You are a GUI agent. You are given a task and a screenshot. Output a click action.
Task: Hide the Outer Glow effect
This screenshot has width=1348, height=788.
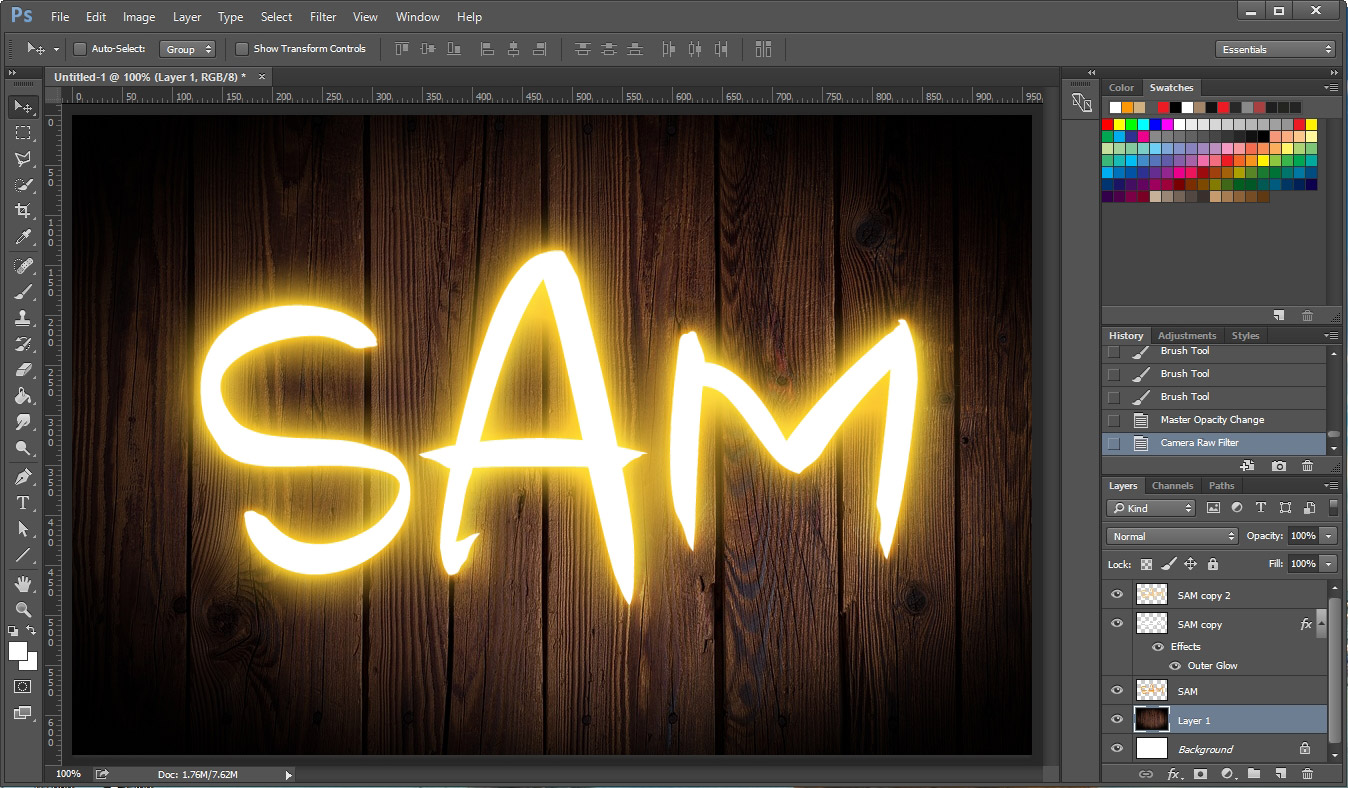tap(1175, 666)
